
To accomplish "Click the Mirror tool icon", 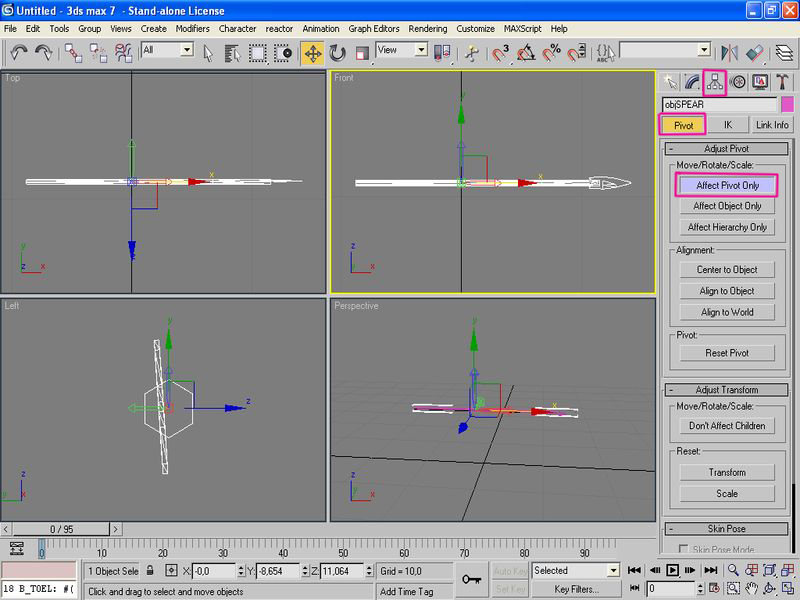I will pyautogui.click(x=730, y=53).
